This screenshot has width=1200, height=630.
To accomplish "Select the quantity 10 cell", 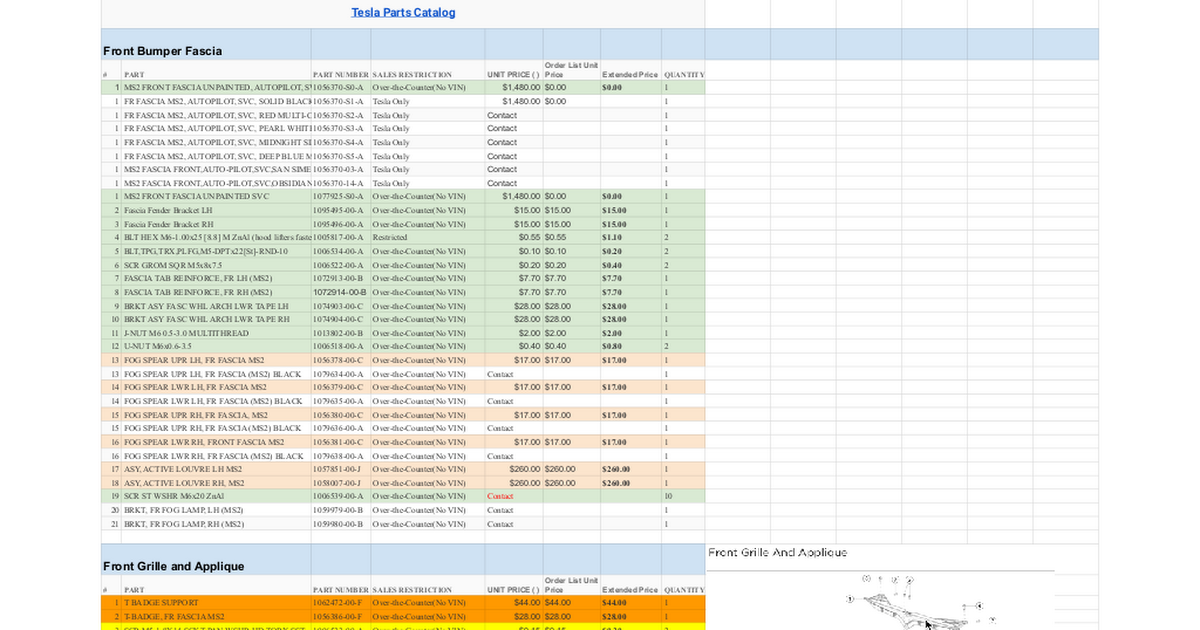I will (683, 496).
